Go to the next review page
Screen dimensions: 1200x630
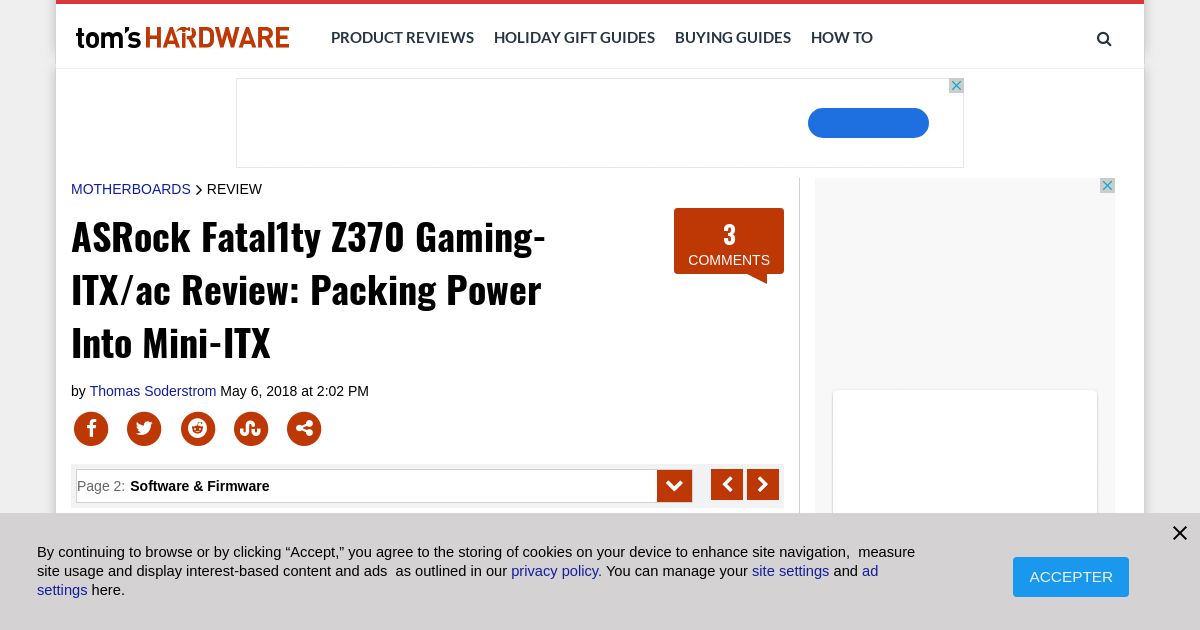[x=763, y=485]
